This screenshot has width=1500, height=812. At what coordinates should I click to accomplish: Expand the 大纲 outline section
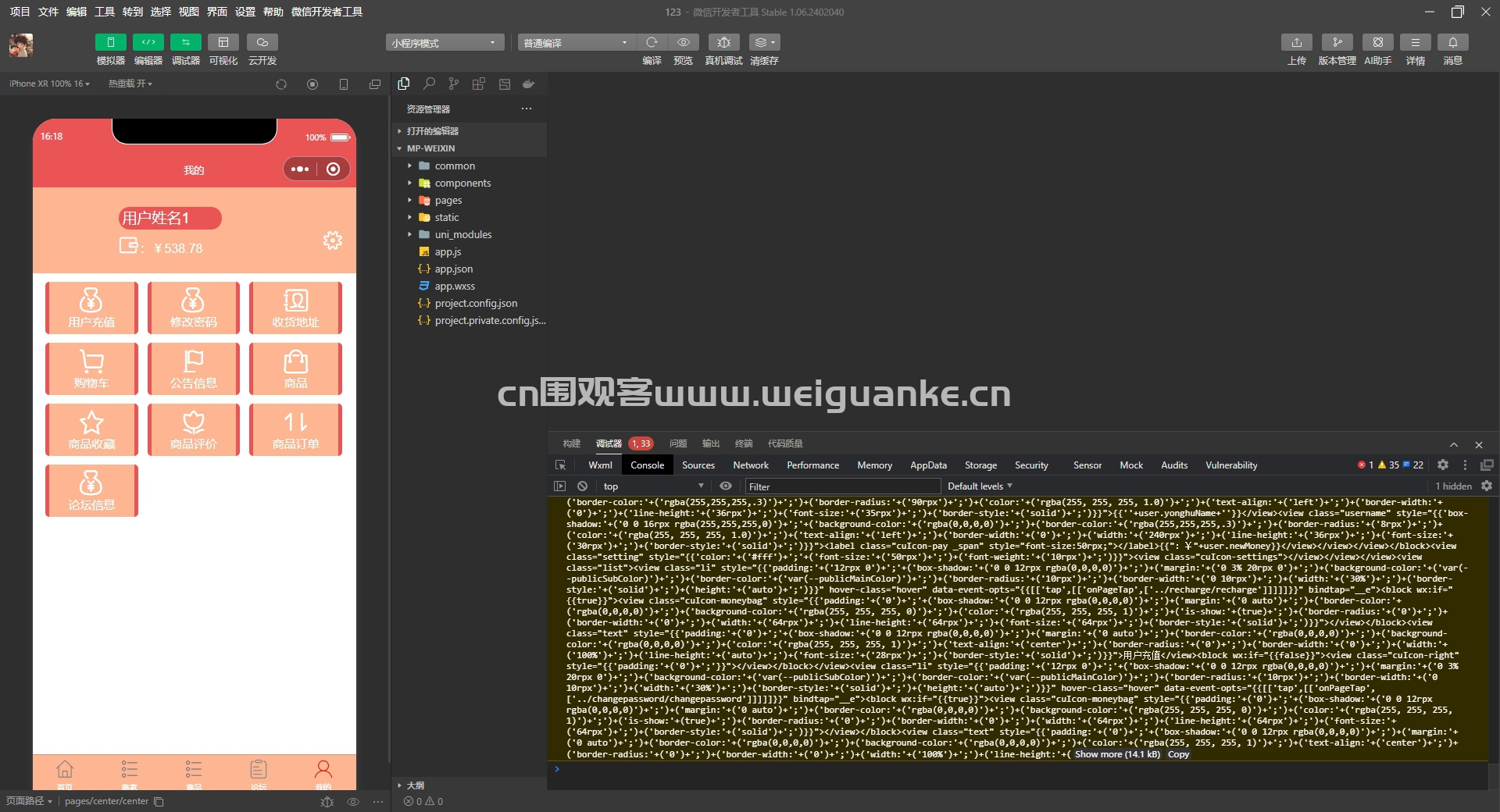(469, 785)
